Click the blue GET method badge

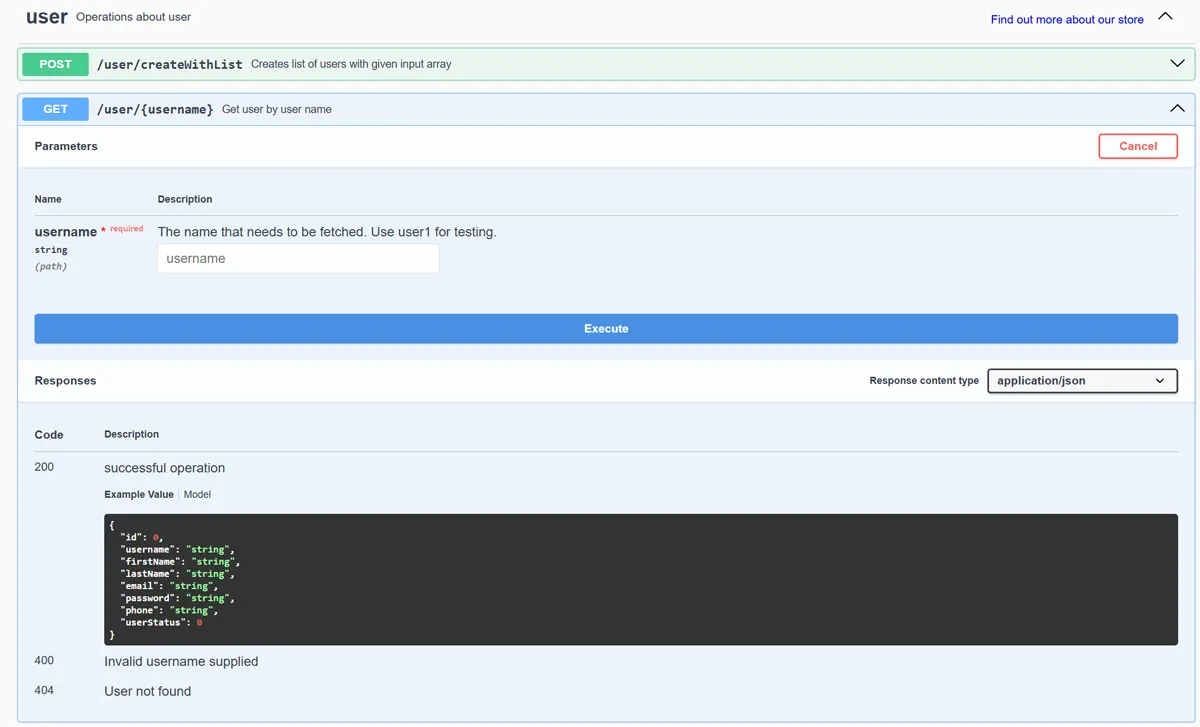(56, 109)
